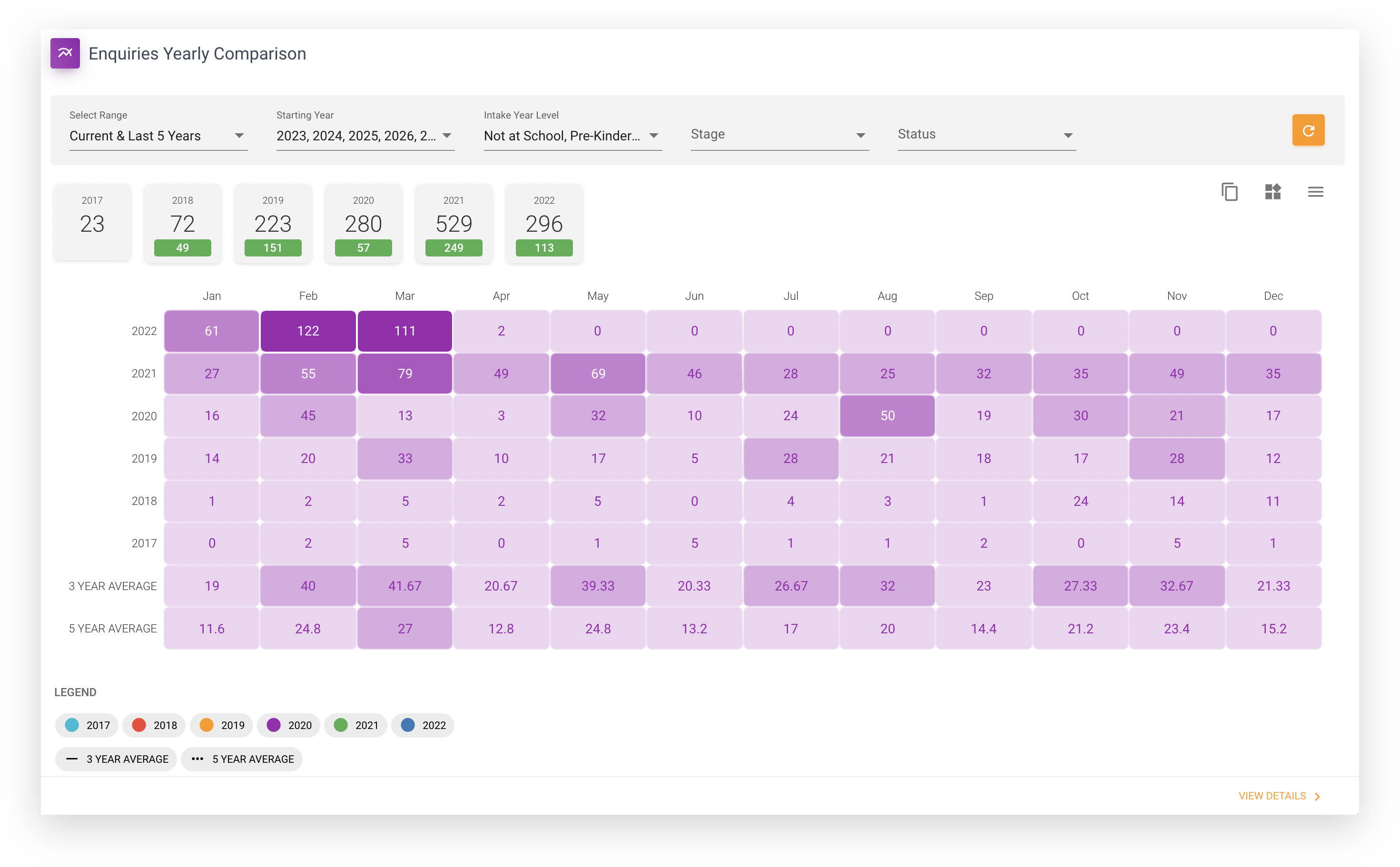Open the Select Range dropdown
Screen dimensions: 1400x867
(158, 136)
